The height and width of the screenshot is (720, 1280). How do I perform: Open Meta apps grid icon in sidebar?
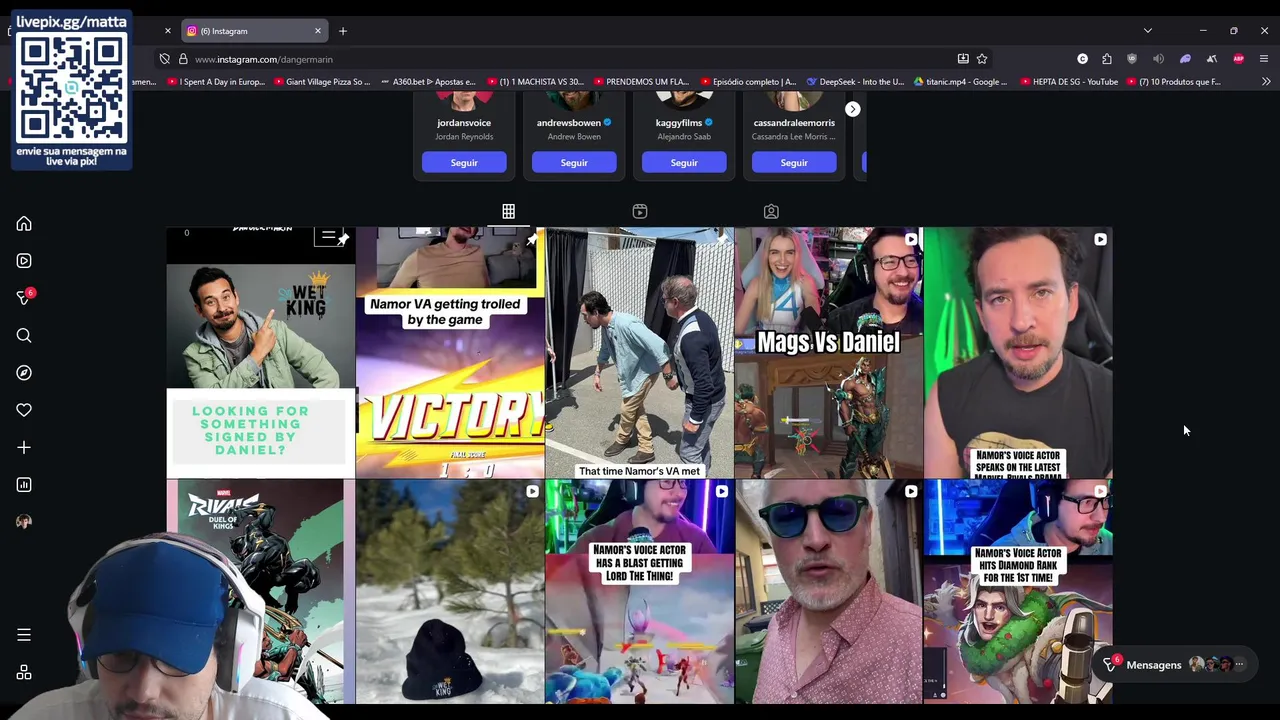[x=24, y=673]
